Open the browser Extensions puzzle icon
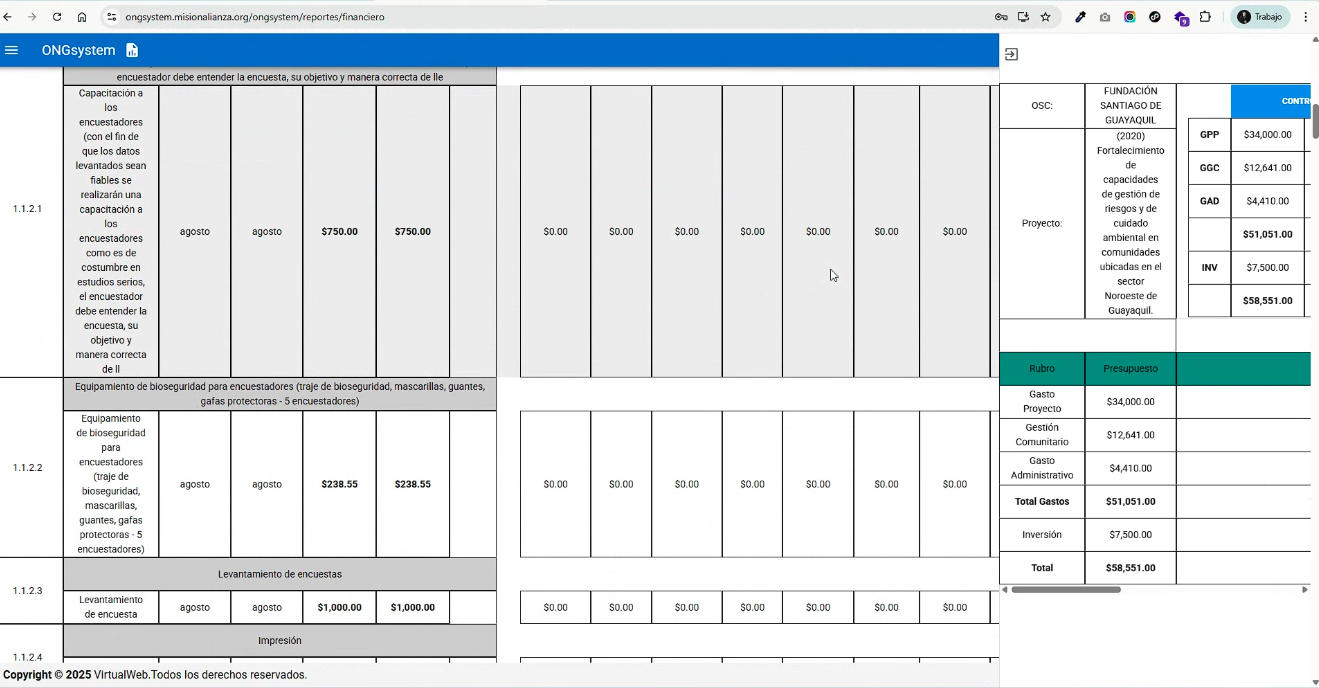 tap(1205, 17)
